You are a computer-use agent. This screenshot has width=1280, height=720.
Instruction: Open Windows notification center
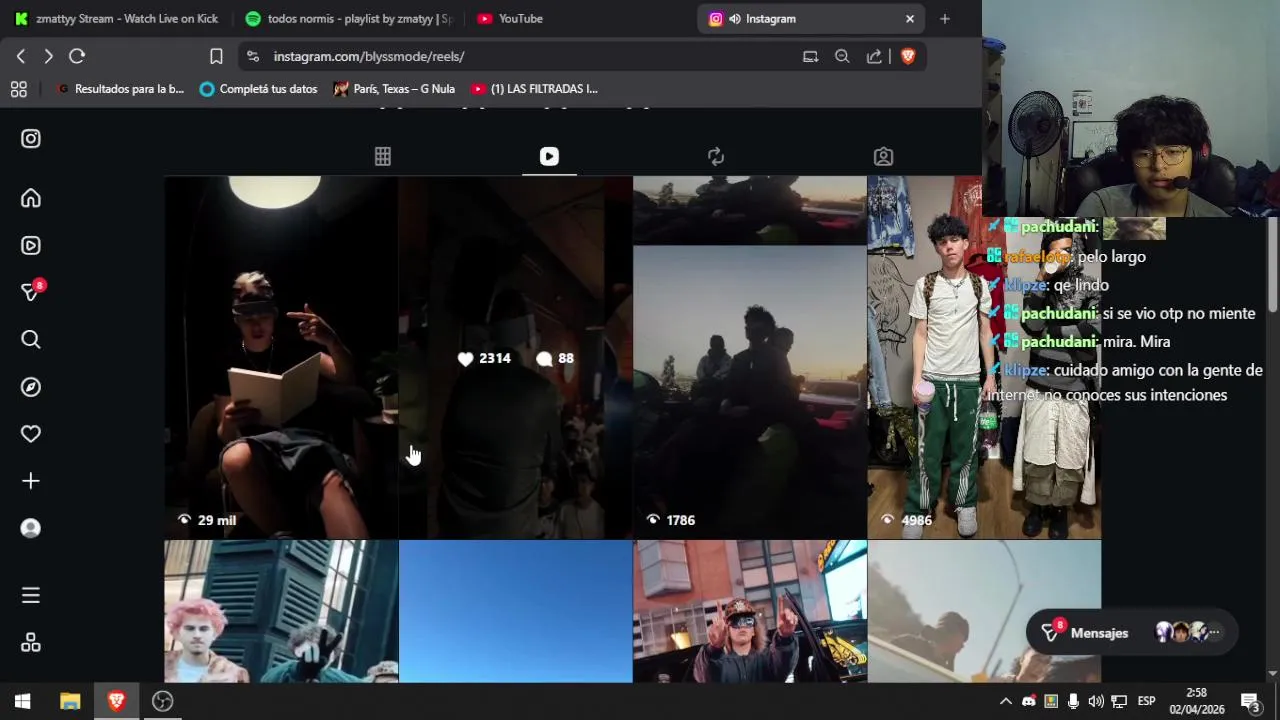pos(1250,701)
